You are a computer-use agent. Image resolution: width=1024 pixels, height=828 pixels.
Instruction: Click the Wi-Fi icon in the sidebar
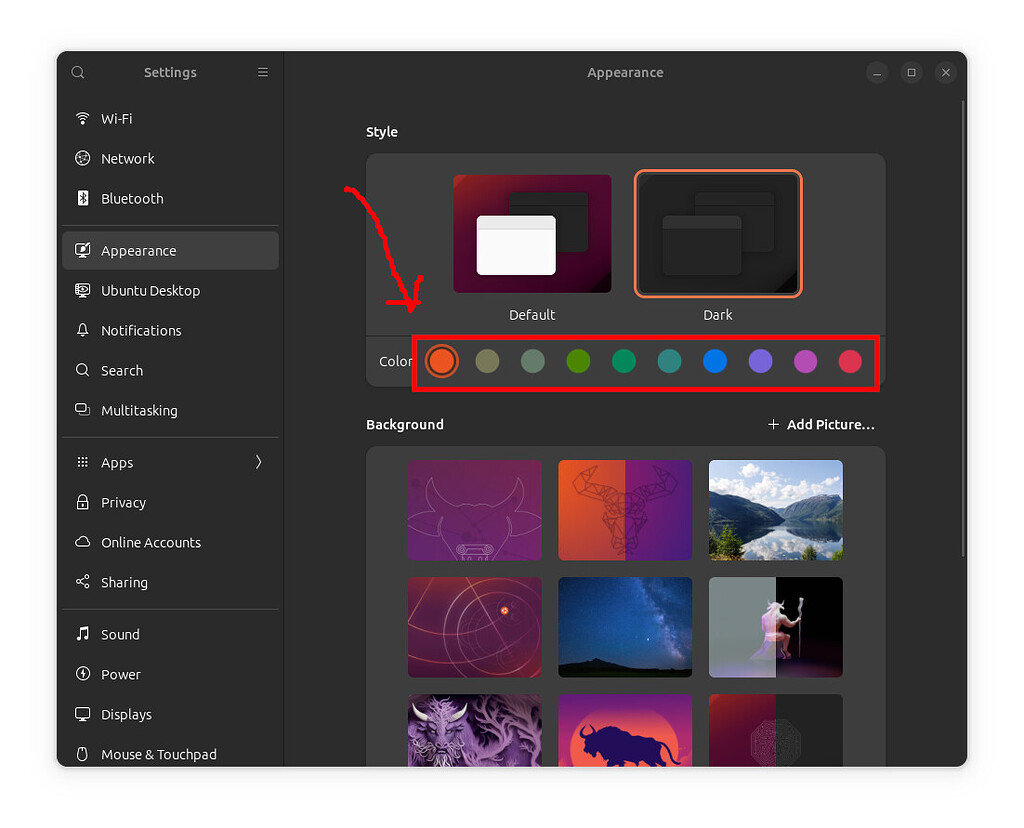[83, 118]
